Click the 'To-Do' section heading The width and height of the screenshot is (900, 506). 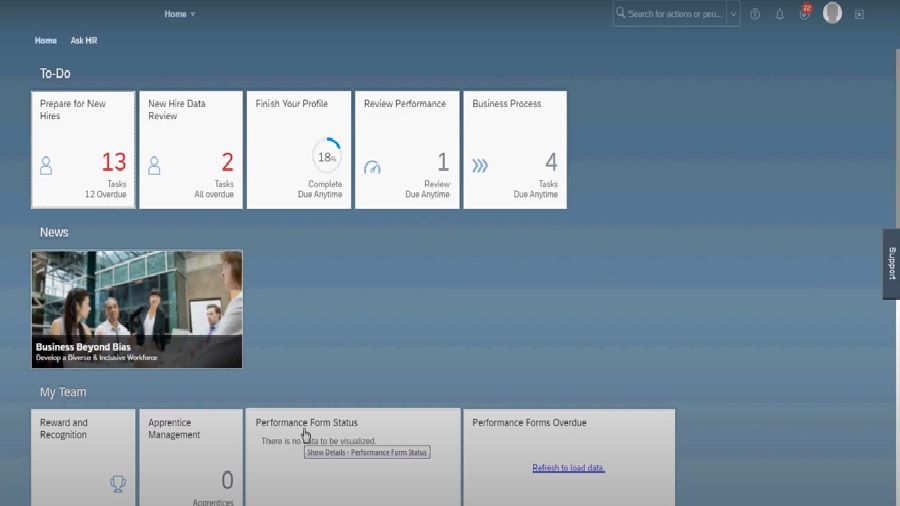click(x=55, y=73)
